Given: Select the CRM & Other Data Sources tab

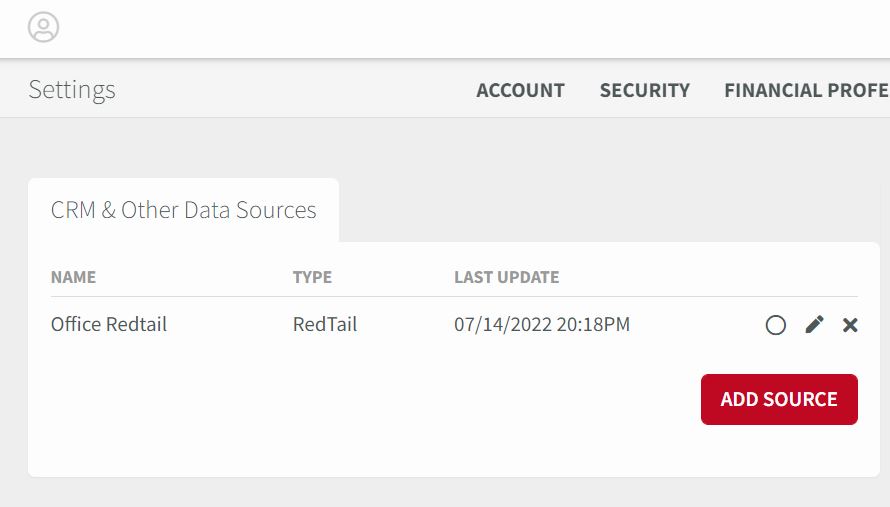Looking at the screenshot, I should (x=183, y=210).
